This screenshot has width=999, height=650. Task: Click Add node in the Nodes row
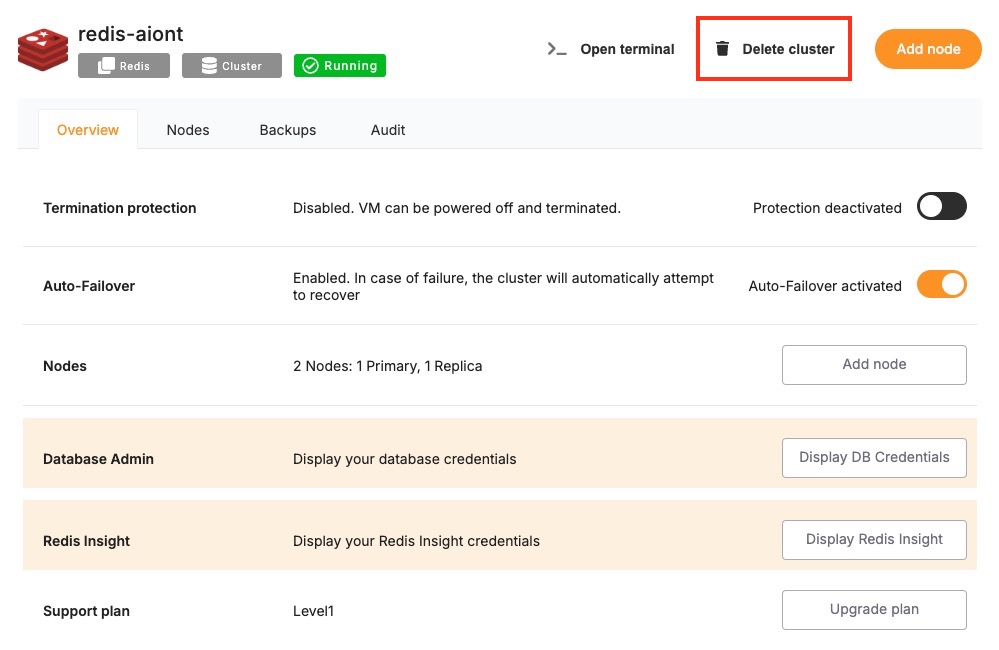pos(874,365)
